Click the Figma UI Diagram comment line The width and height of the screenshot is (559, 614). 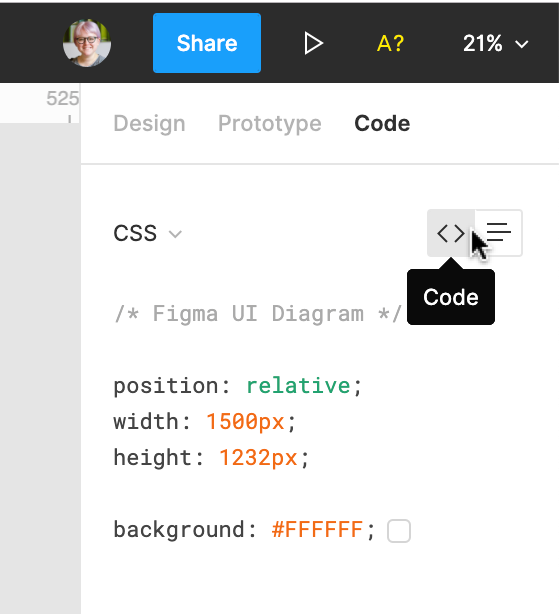point(258,314)
